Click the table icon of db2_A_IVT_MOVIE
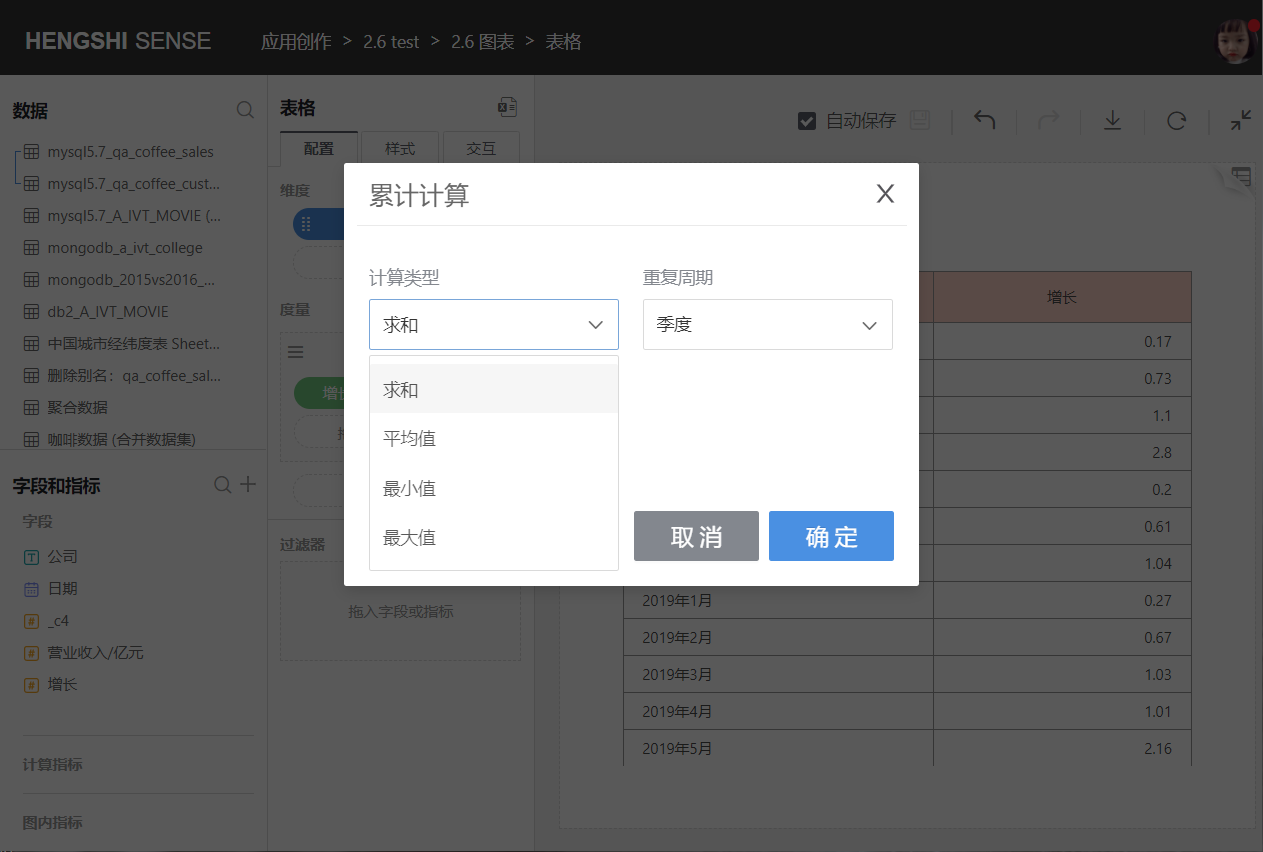This screenshot has height=852, width=1263. tap(32, 312)
